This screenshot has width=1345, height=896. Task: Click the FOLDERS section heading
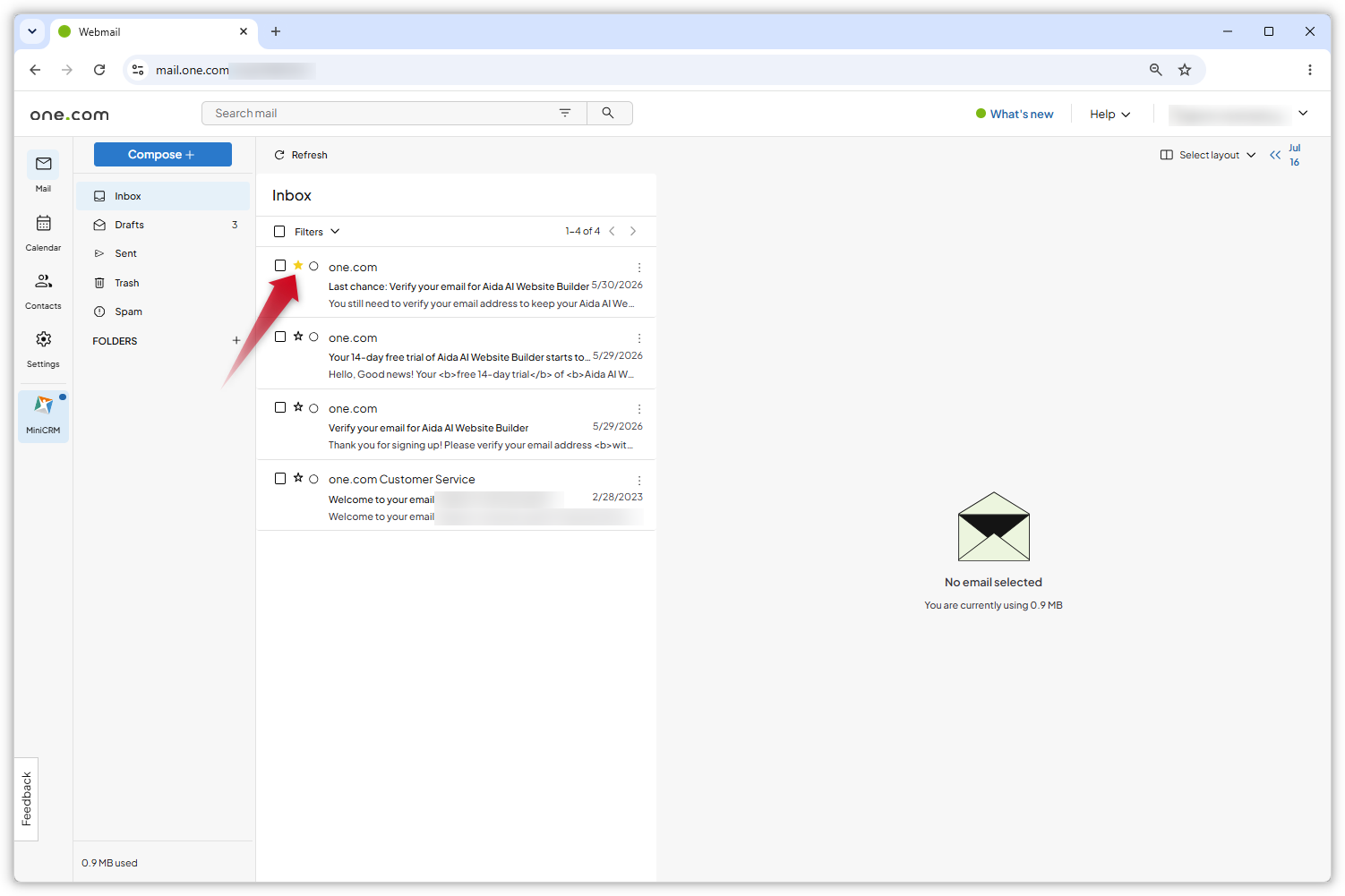115,341
